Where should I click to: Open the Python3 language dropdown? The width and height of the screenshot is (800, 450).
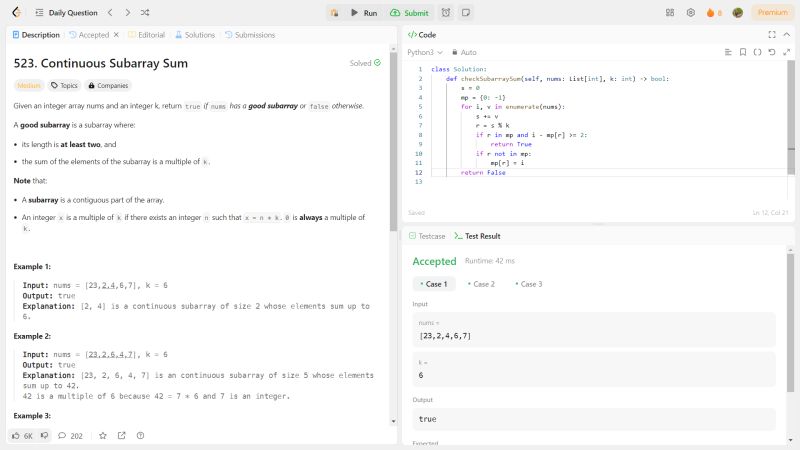[425, 52]
